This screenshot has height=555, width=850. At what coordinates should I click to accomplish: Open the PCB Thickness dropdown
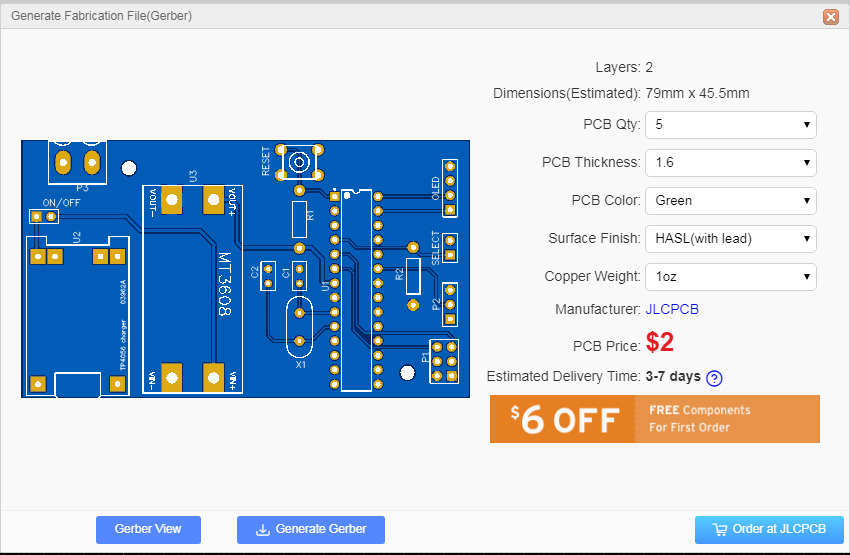click(x=731, y=163)
